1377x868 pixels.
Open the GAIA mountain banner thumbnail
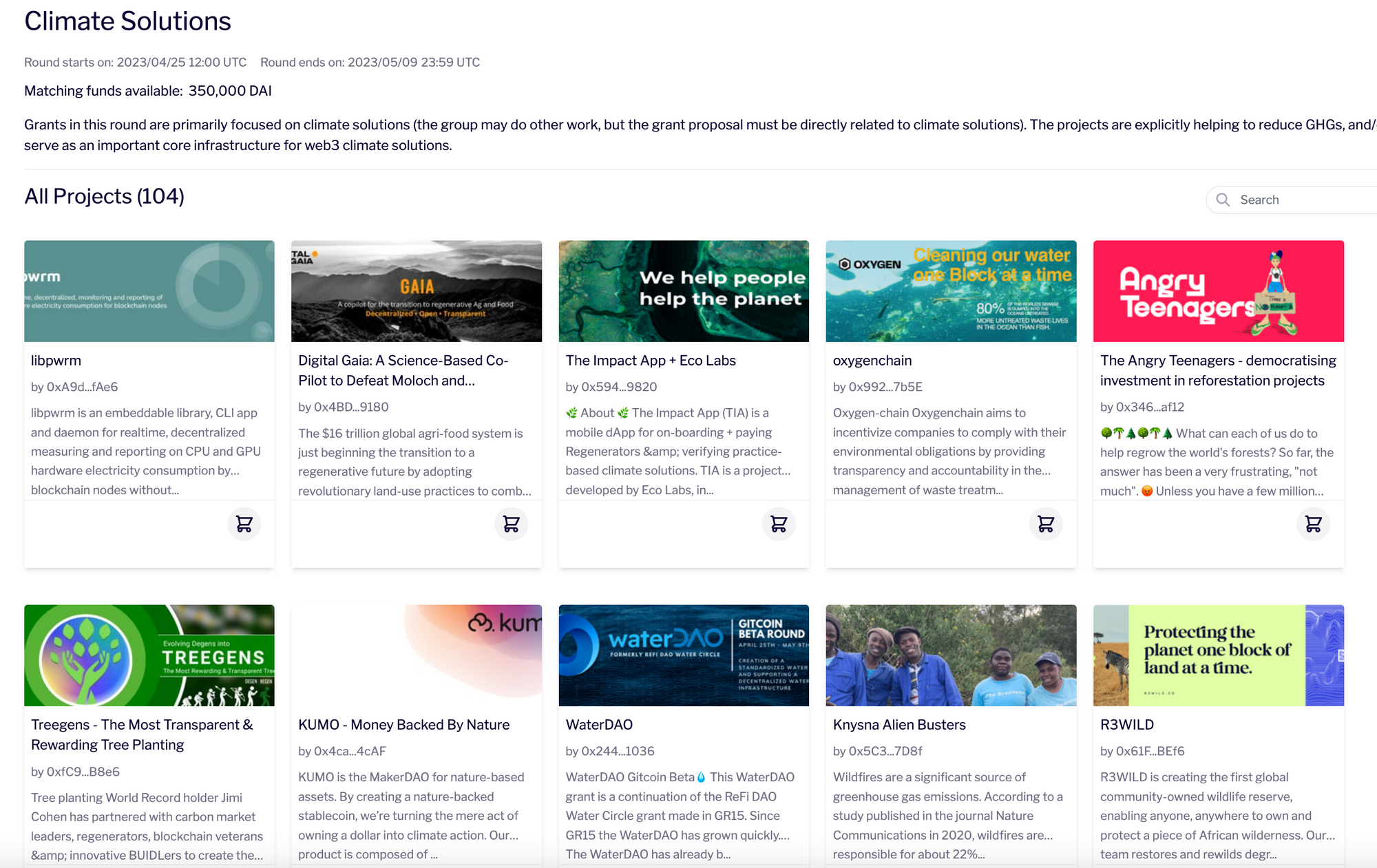click(x=416, y=290)
